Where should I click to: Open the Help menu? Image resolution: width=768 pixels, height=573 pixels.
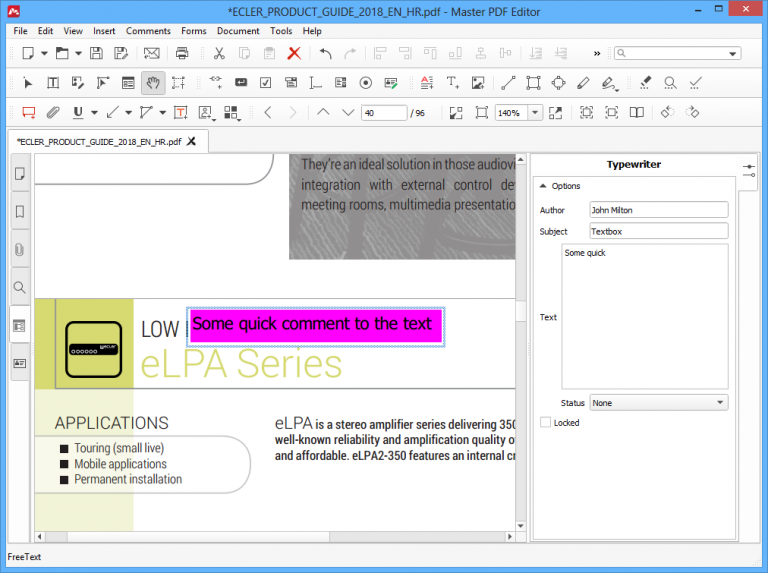click(x=312, y=31)
